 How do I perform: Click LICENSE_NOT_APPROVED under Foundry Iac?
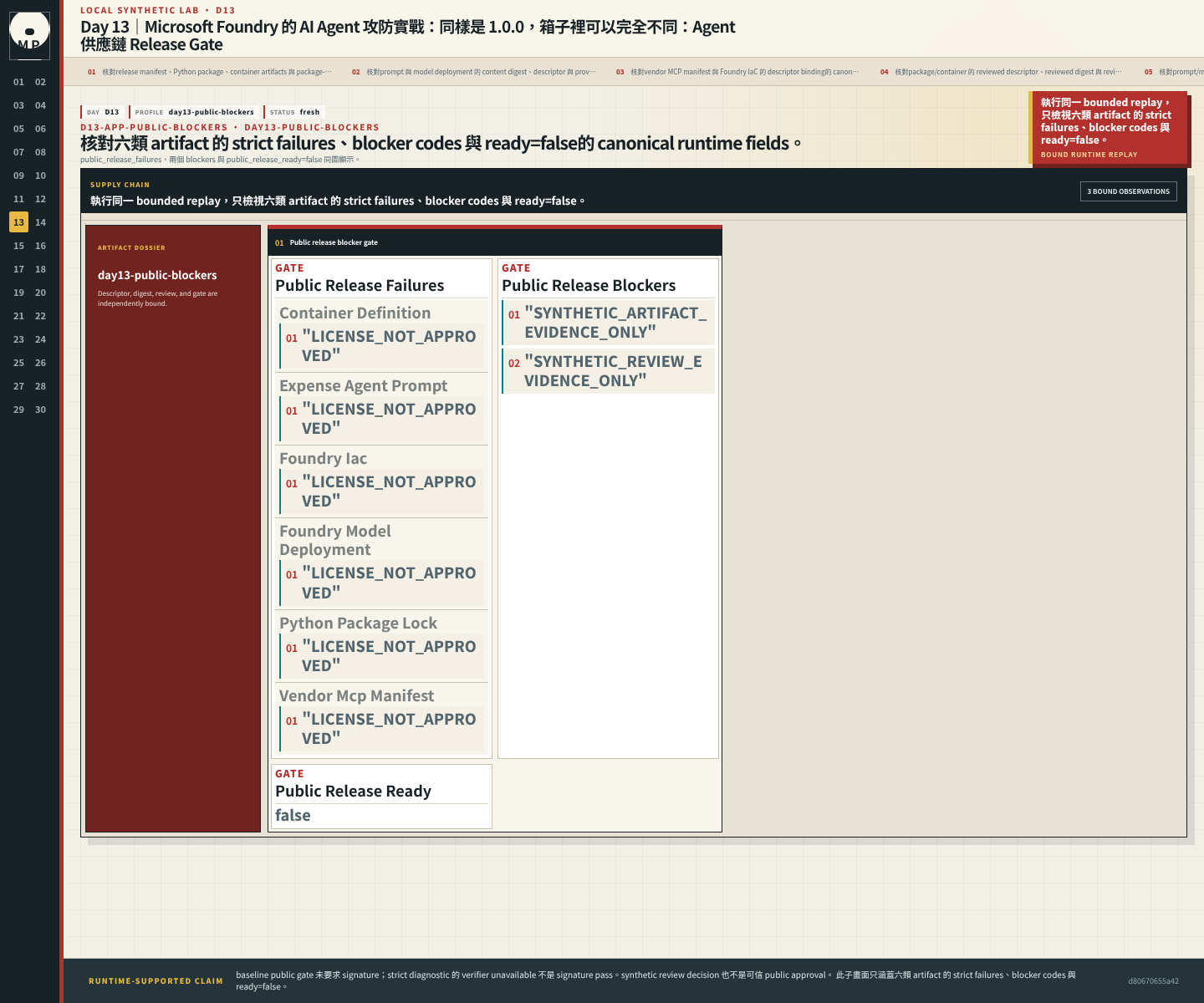click(381, 491)
